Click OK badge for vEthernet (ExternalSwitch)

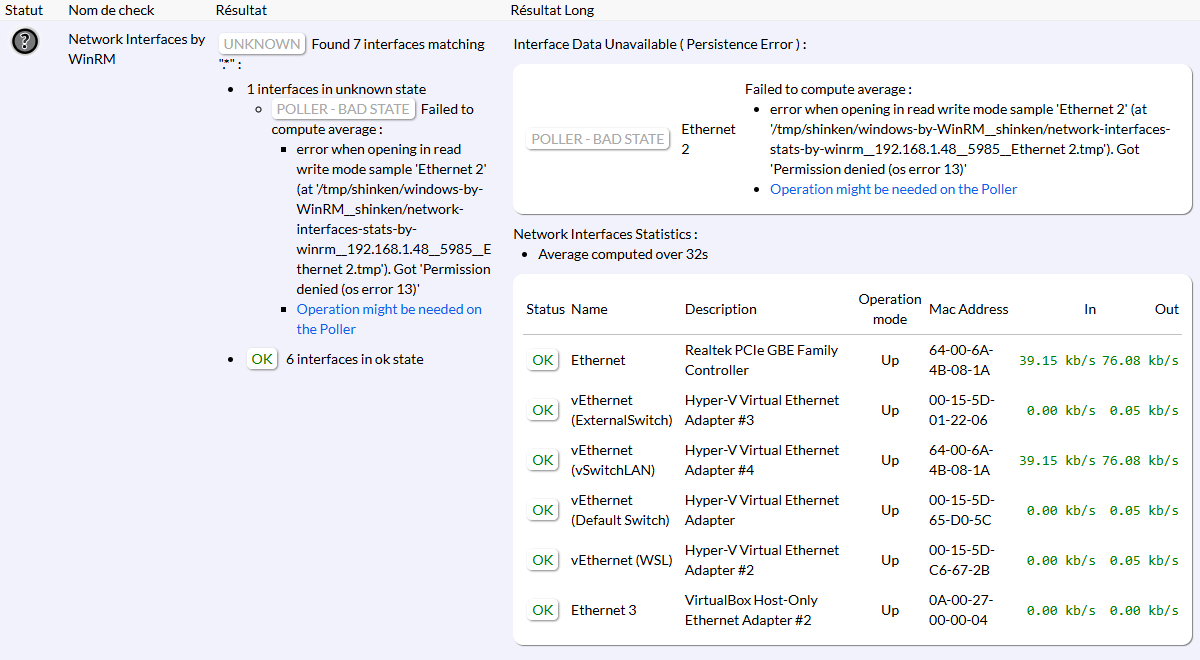543,410
